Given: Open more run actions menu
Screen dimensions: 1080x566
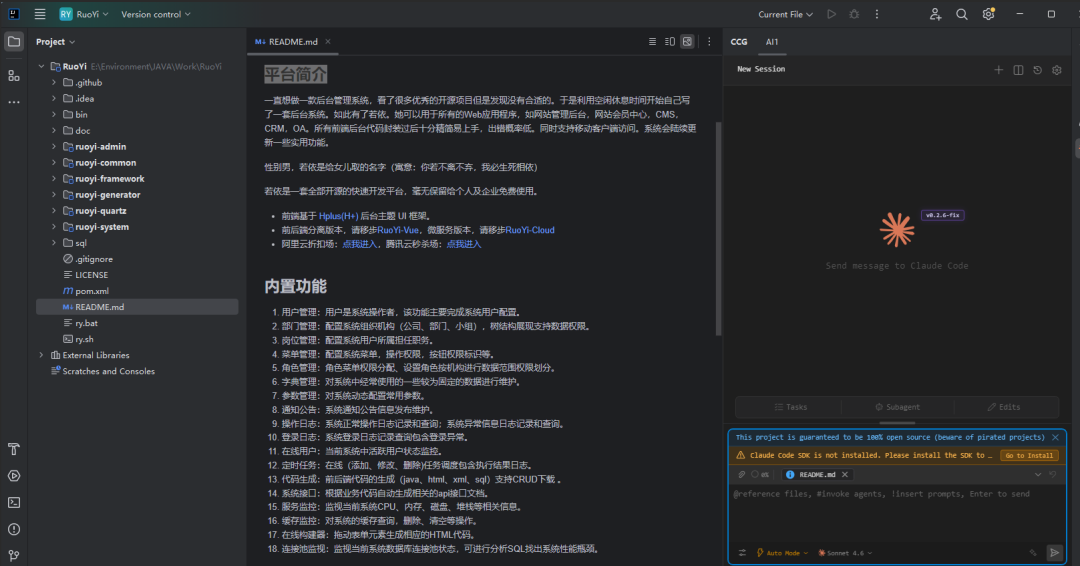Looking at the screenshot, I should [877, 14].
